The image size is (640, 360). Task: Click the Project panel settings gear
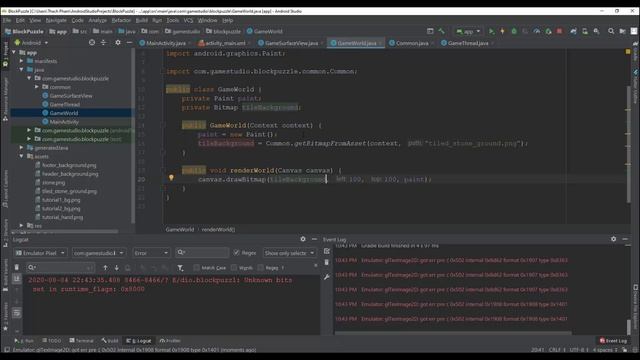118,42
